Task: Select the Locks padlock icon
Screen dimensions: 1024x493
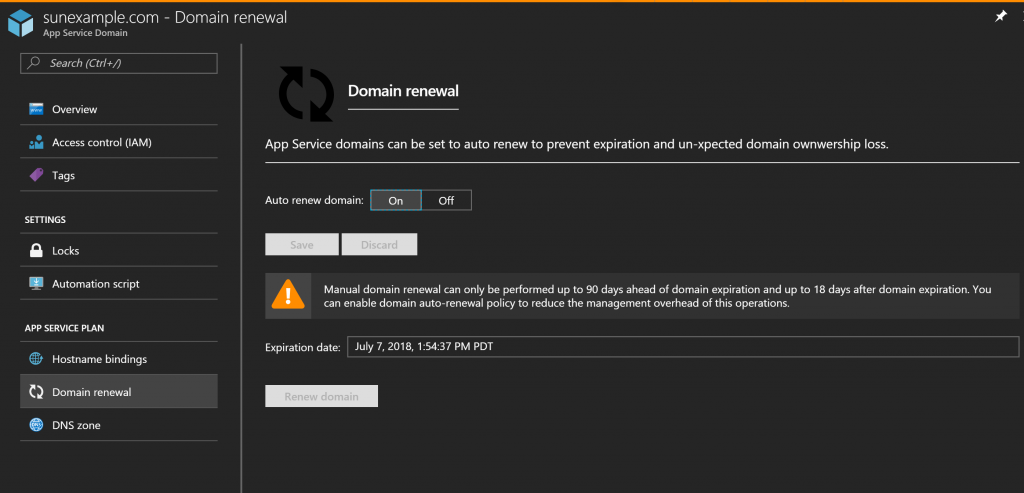Action: pos(36,251)
